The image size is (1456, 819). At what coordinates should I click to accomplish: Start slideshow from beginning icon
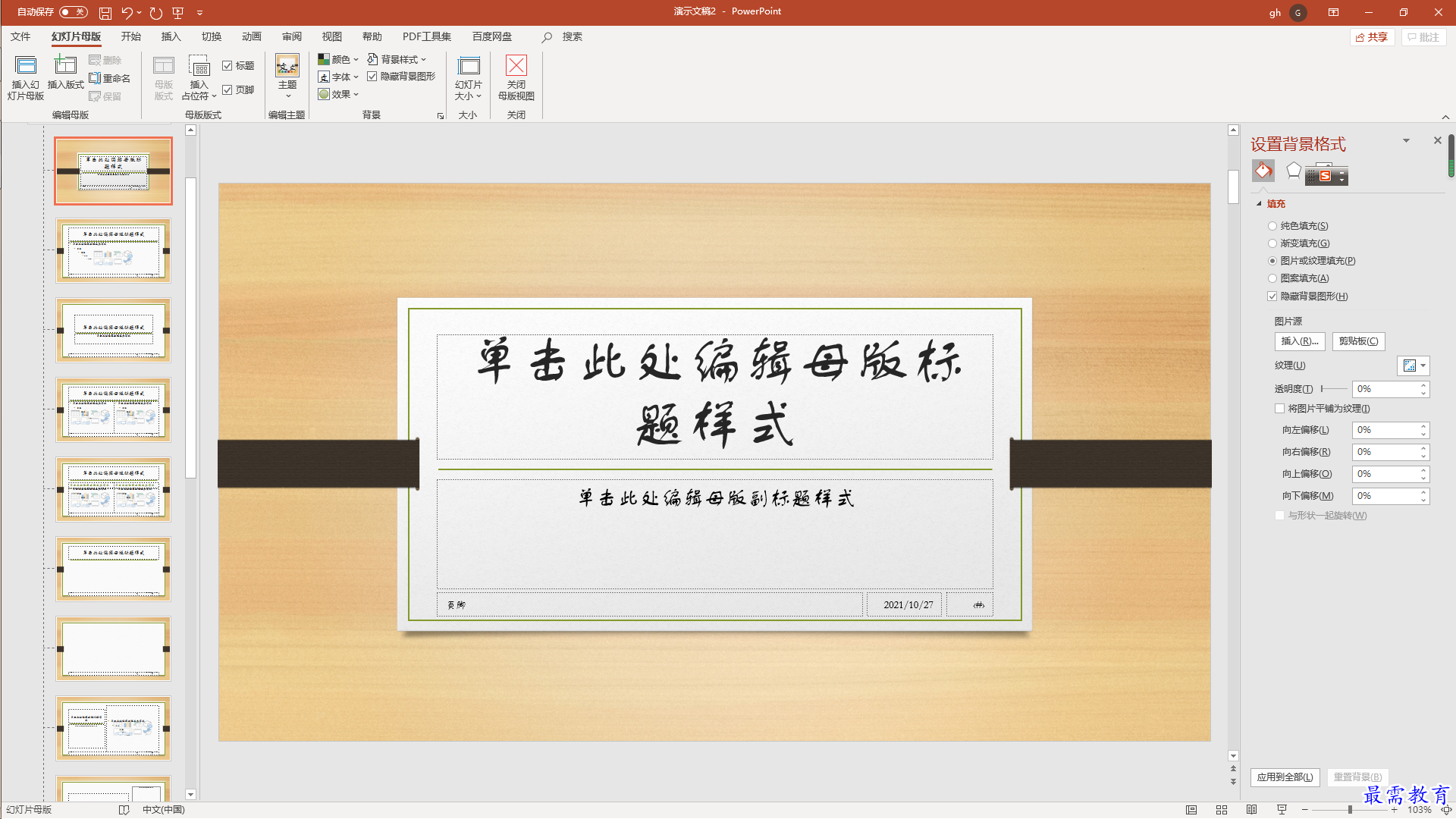coord(178,13)
